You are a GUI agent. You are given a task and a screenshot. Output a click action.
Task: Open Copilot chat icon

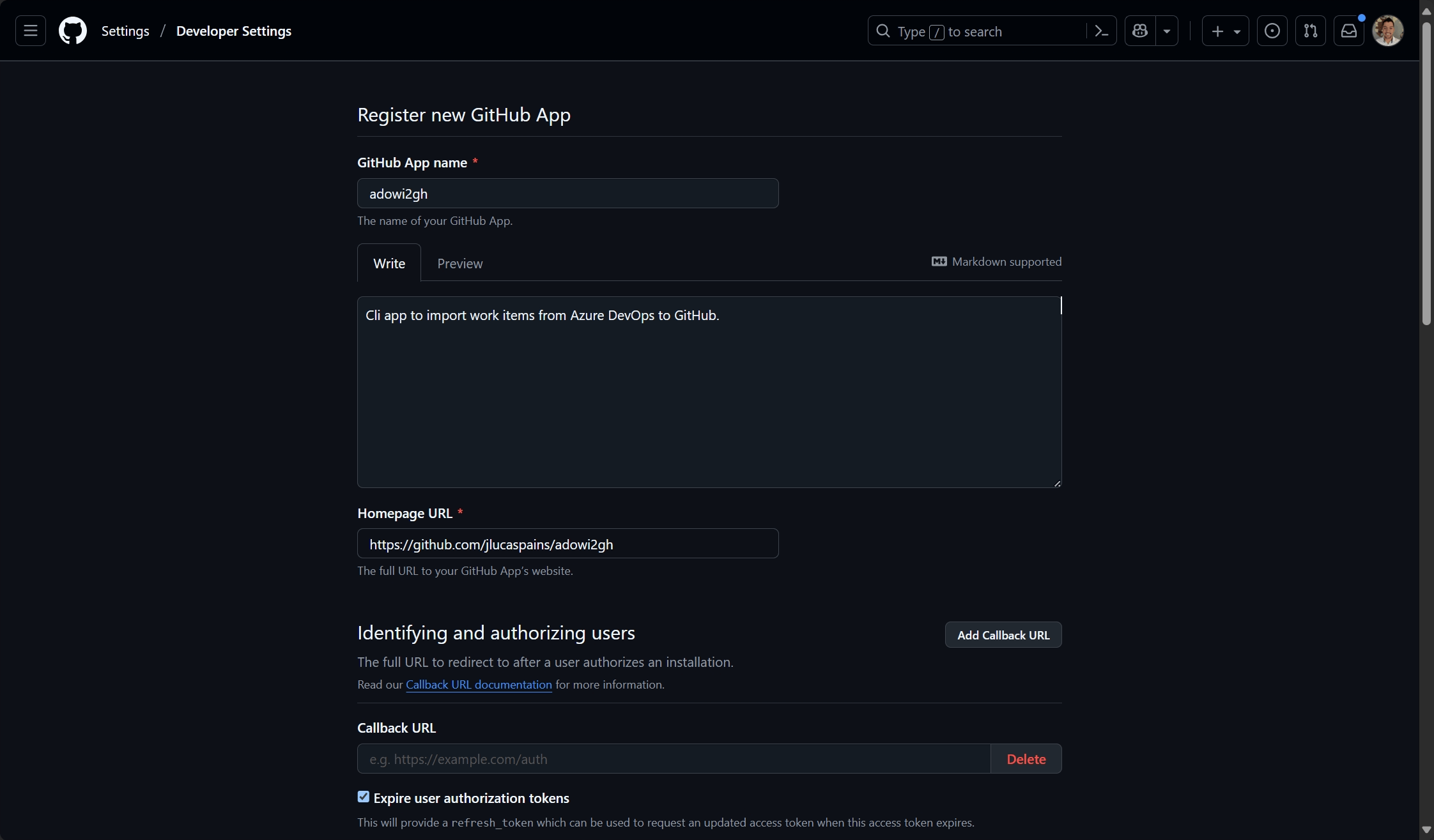[x=1140, y=31]
